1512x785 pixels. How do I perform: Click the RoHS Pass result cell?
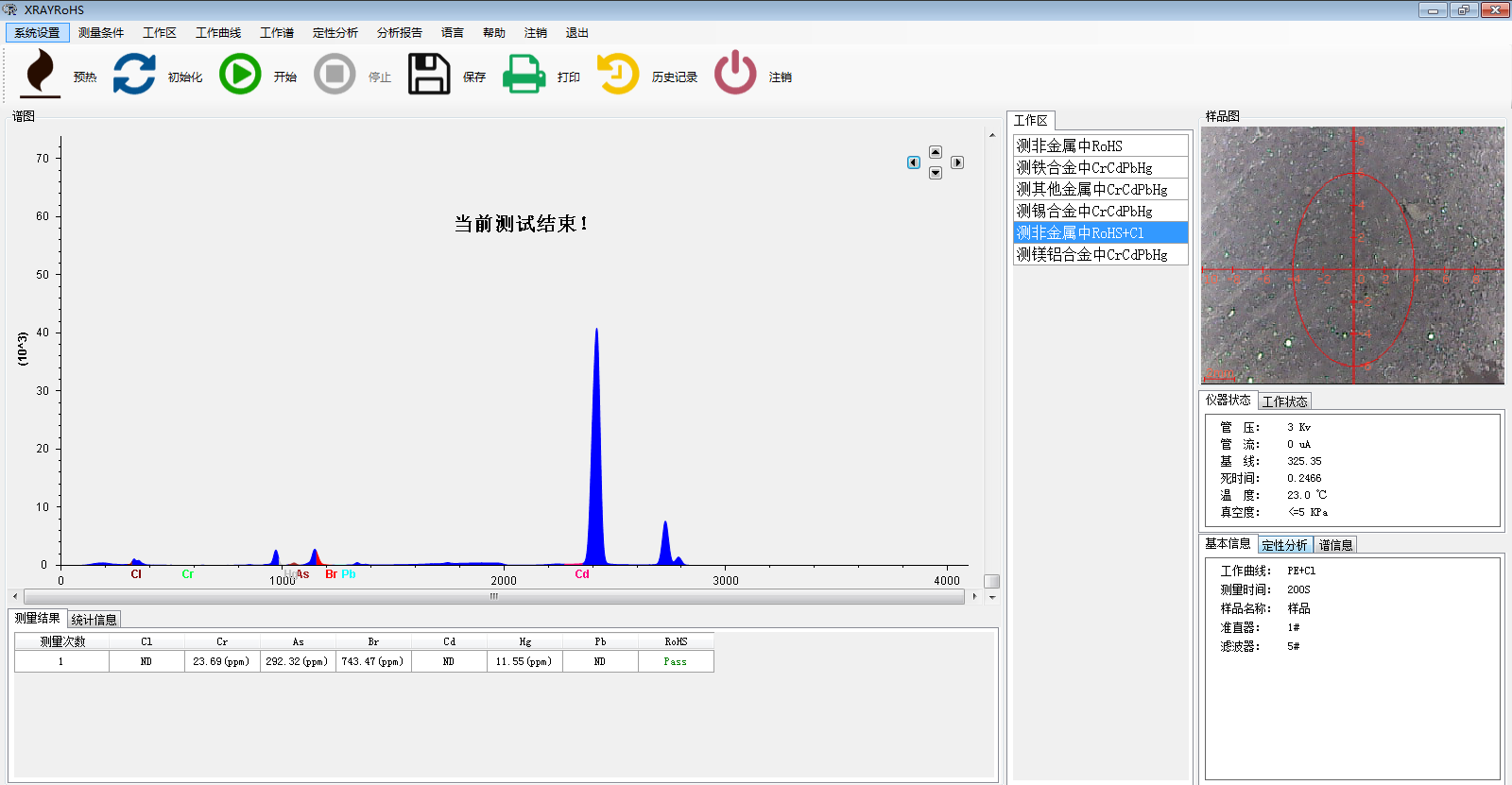pos(676,661)
